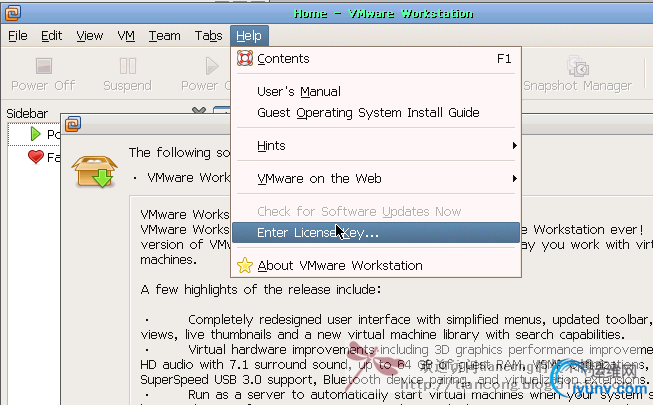Select the red heart Favorites item

[36, 157]
